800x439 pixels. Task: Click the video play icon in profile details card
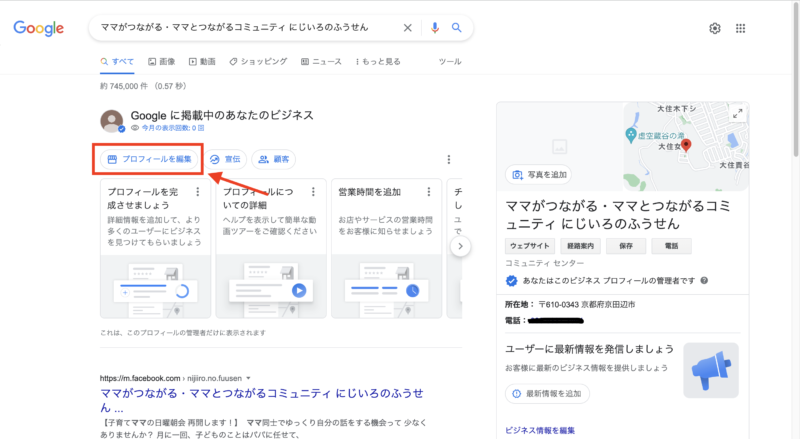[x=299, y=290]
